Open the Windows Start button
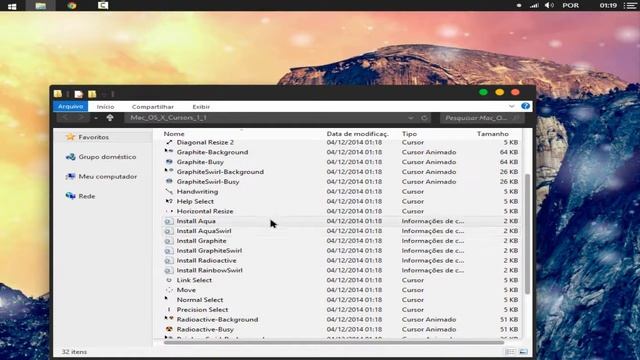 point(12,6)
